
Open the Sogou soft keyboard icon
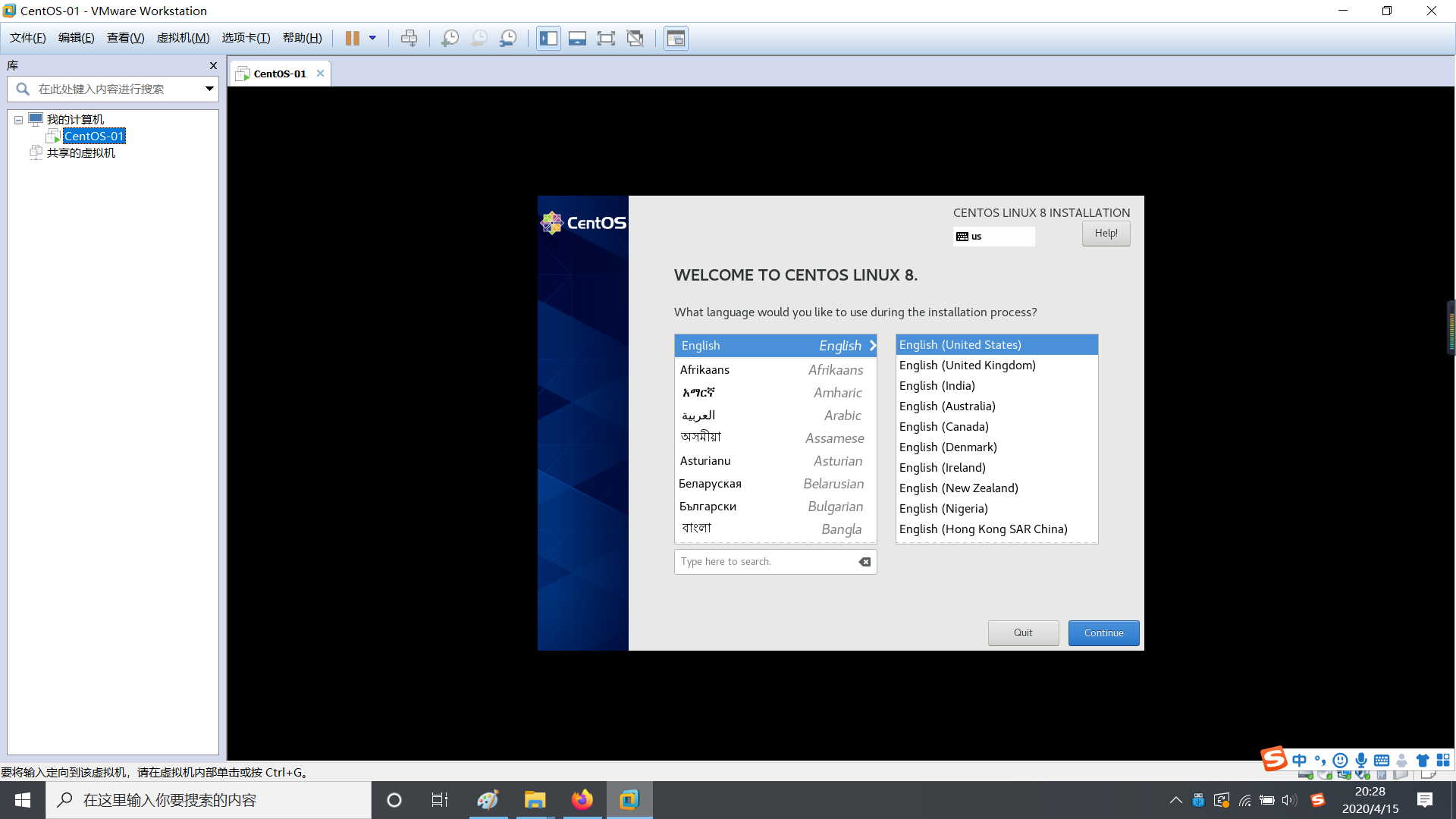pos(1382,761)
